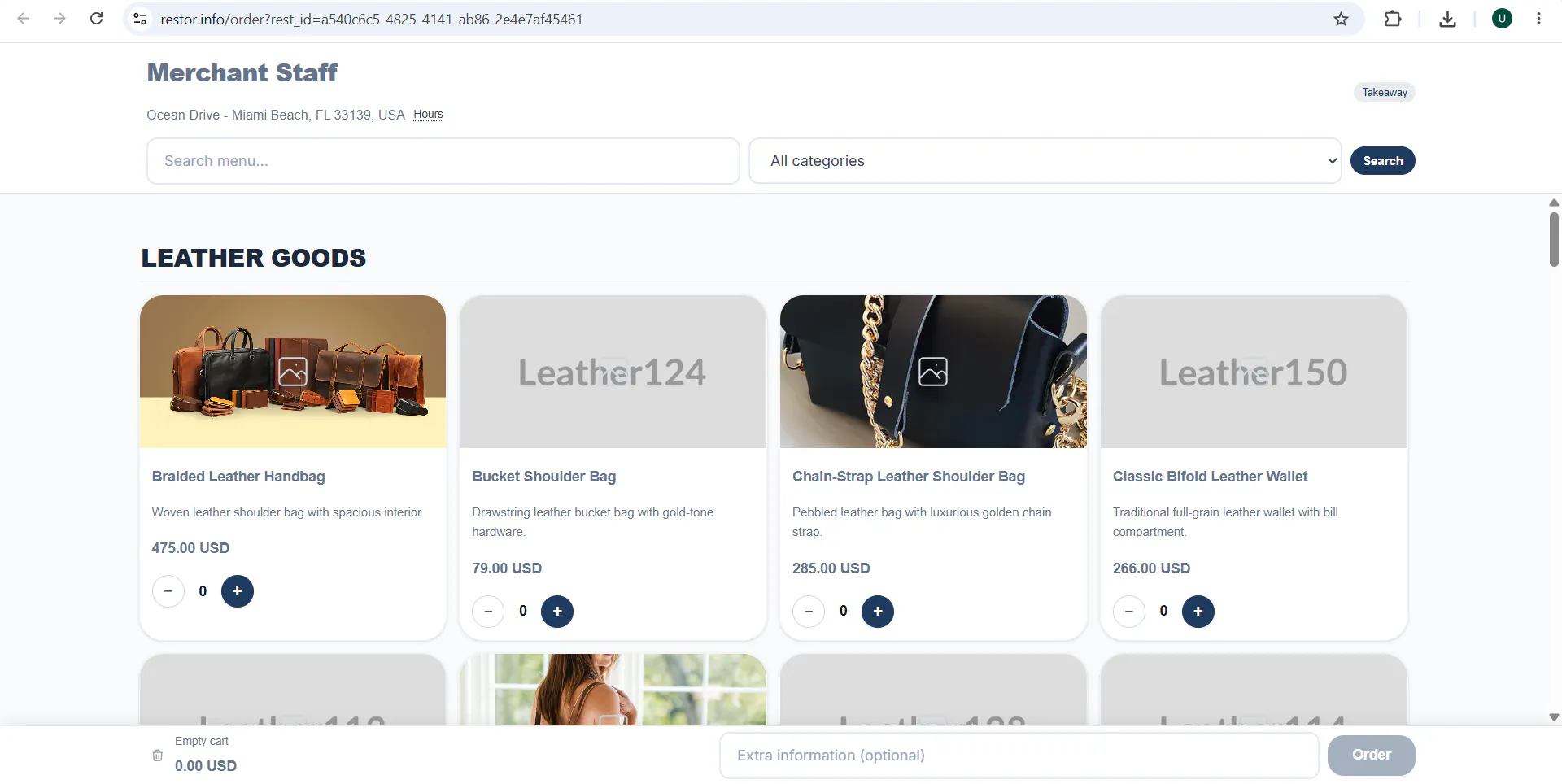Click the 475.00 USD price
The height and width of the screenshot is (784, 1562).
(x=190, y=548)
